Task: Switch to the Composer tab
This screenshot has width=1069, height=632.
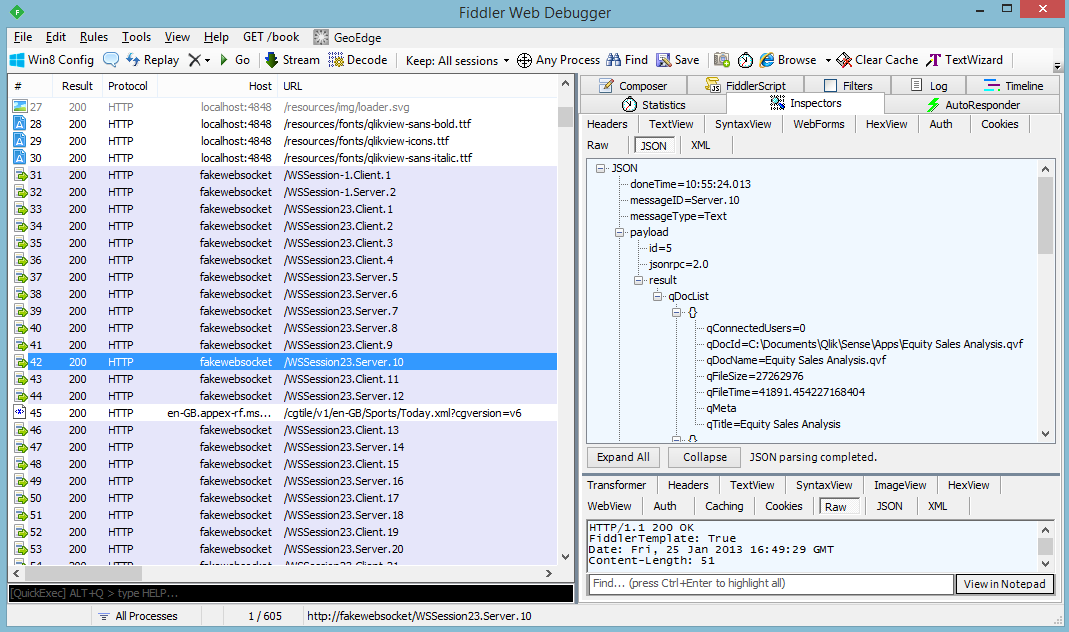Action: coord(633,86)
